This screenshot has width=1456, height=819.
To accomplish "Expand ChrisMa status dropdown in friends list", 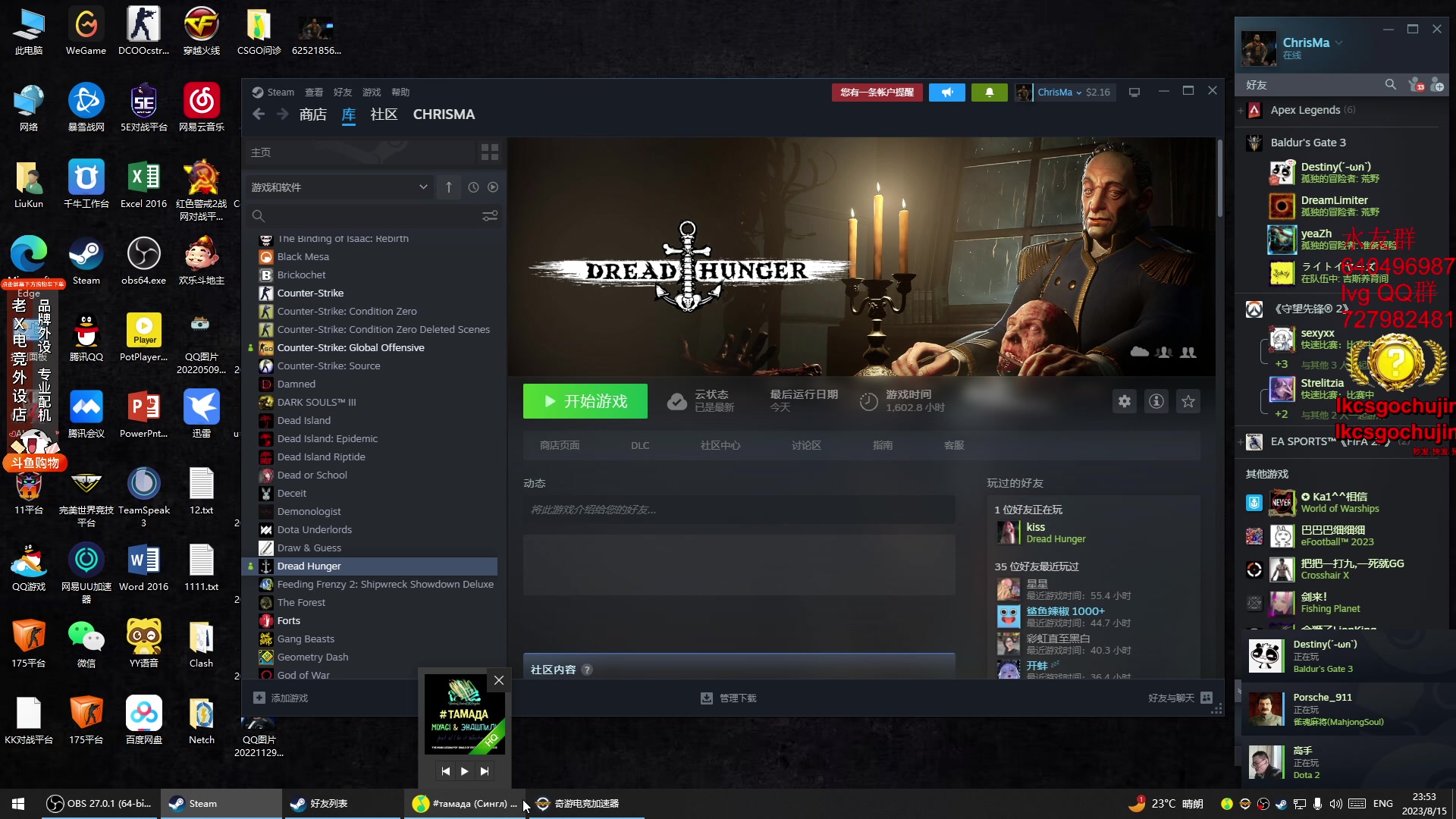I will click(x=1339, y=43).
